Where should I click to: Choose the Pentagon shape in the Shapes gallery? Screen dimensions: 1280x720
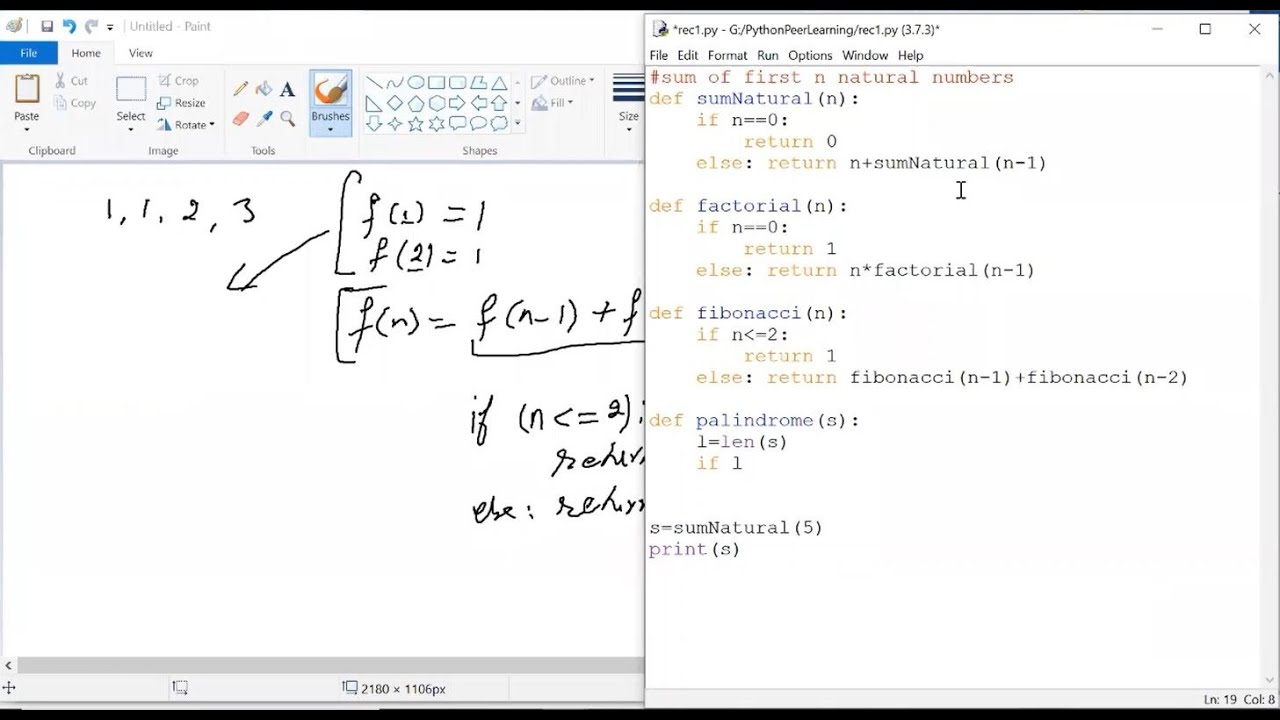(416, 103)
